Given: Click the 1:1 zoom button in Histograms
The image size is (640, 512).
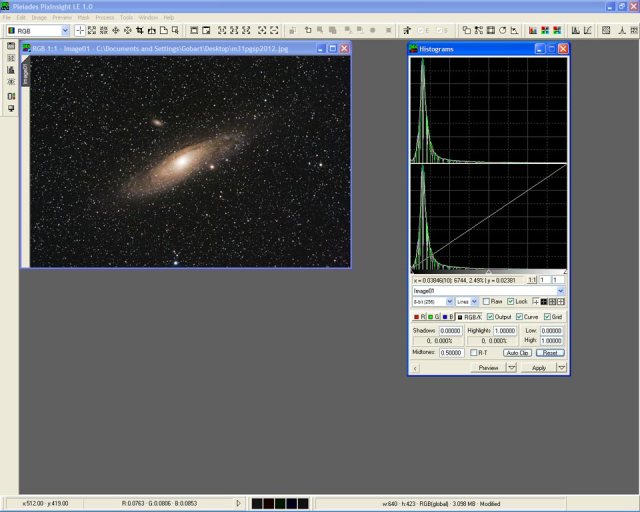Looking at the screenshot, I should point(533,281).
